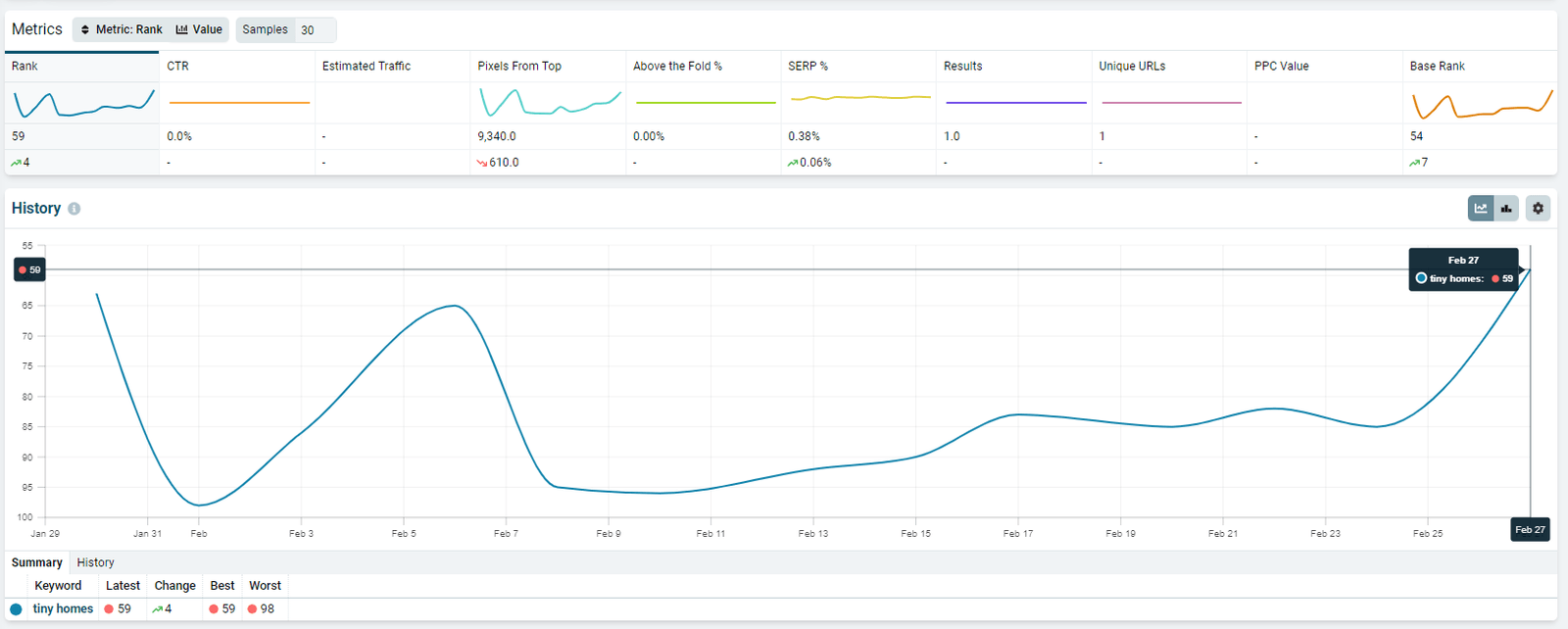Select the Rank metric tab
Screen dimensions: 1568x629
pyautogui.click(x=81, y=66)
